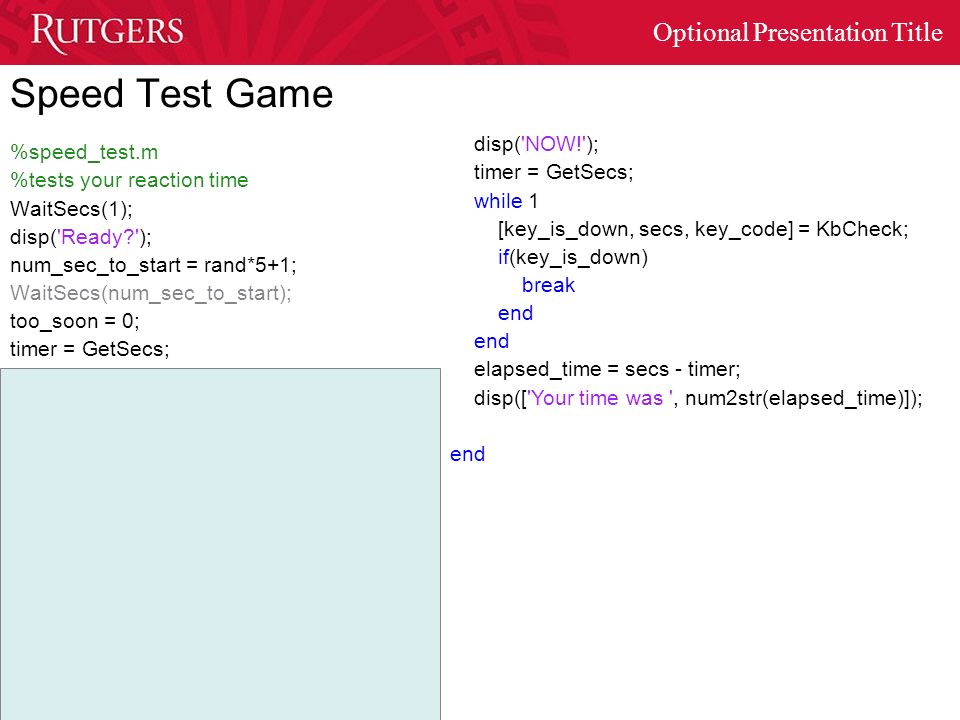Screen dimensions: 960x720
Task: Select the 'too_soon = 0;' line
Action: click(x=75, y=321)
